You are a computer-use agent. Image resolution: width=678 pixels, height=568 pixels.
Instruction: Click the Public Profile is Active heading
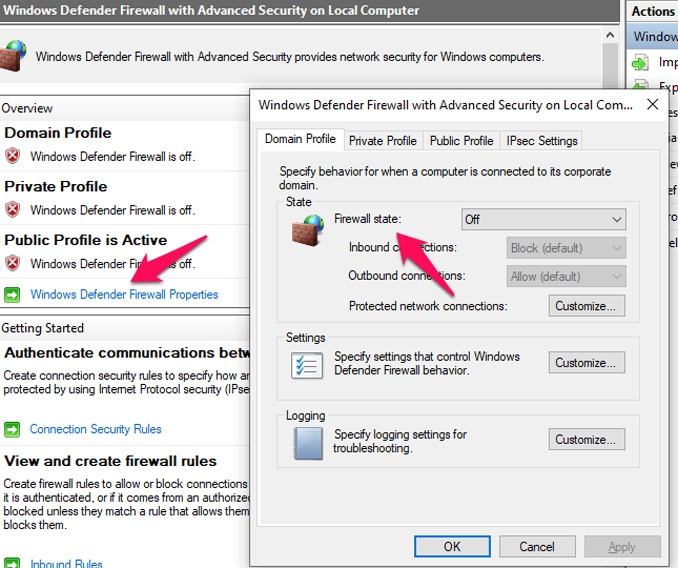click(86, 240)
